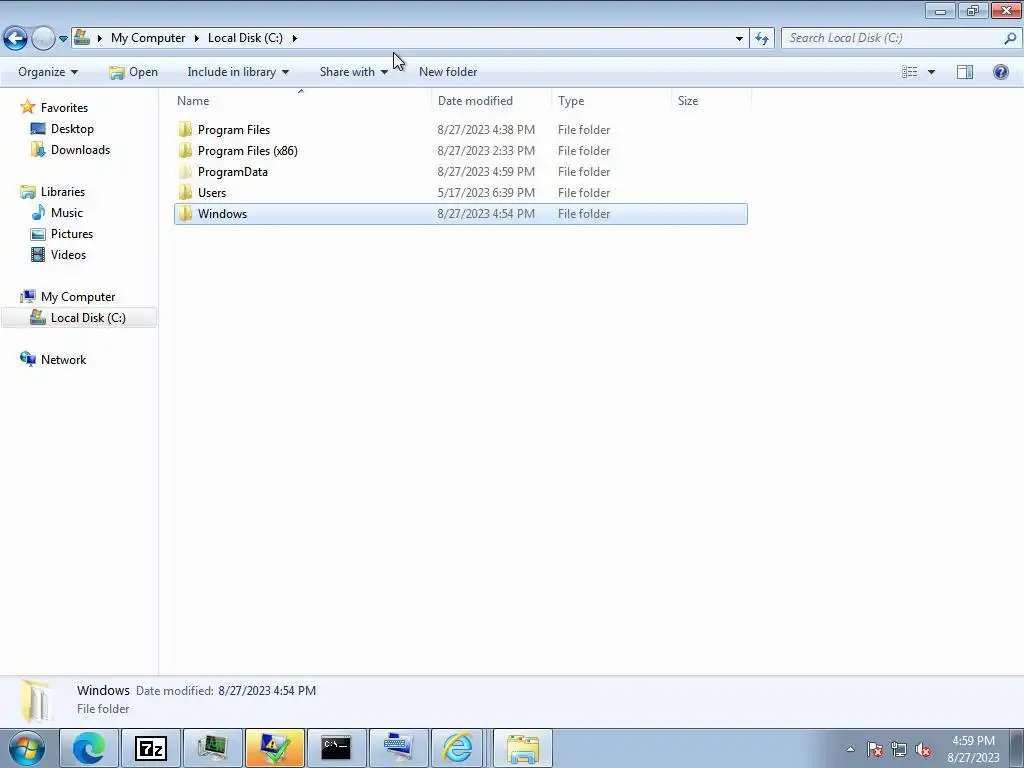Click the Help question mark icon
This screenshot has width=1024, height=768.
tap(1000, 72)
